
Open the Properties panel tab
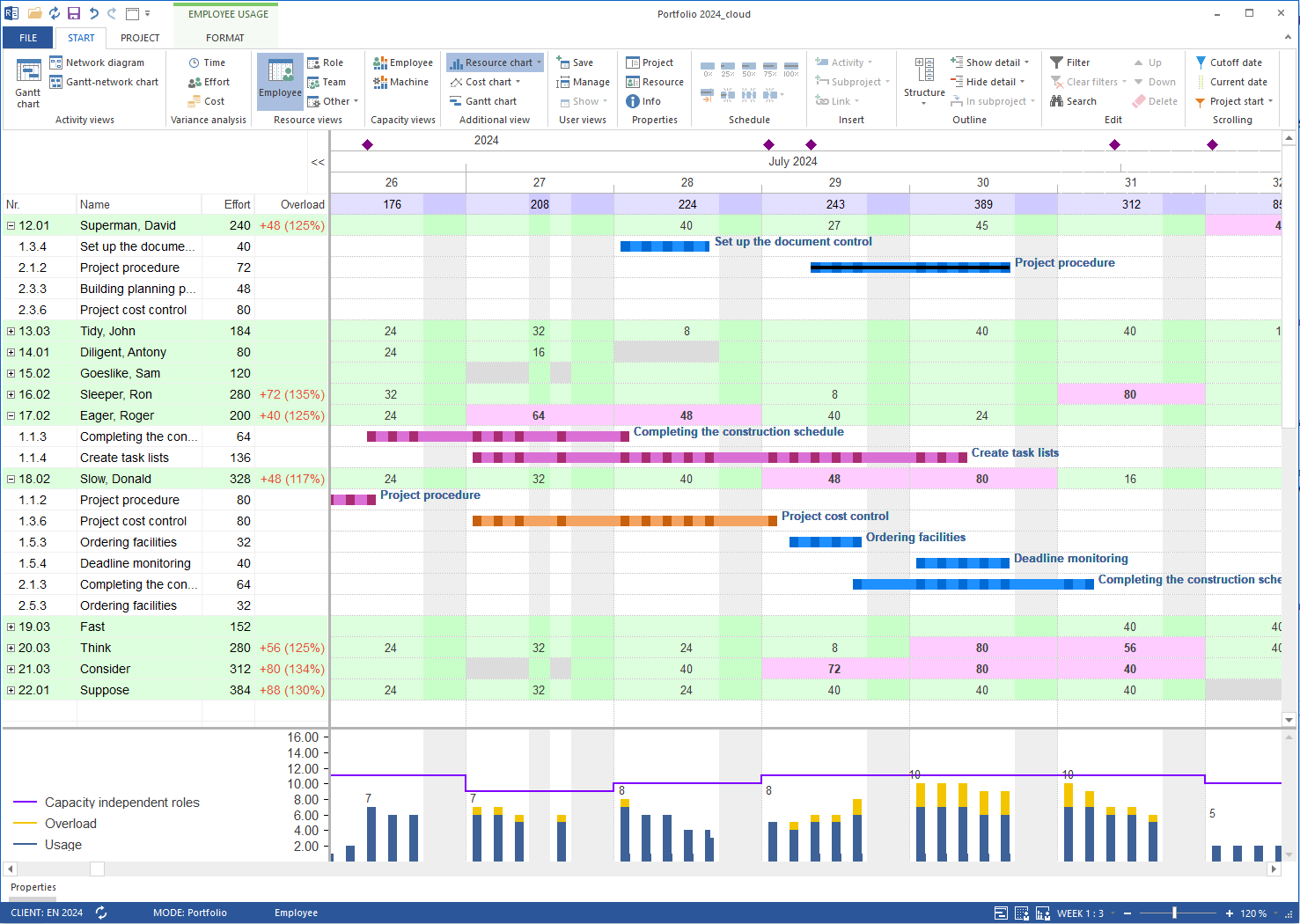pos(33,887)
